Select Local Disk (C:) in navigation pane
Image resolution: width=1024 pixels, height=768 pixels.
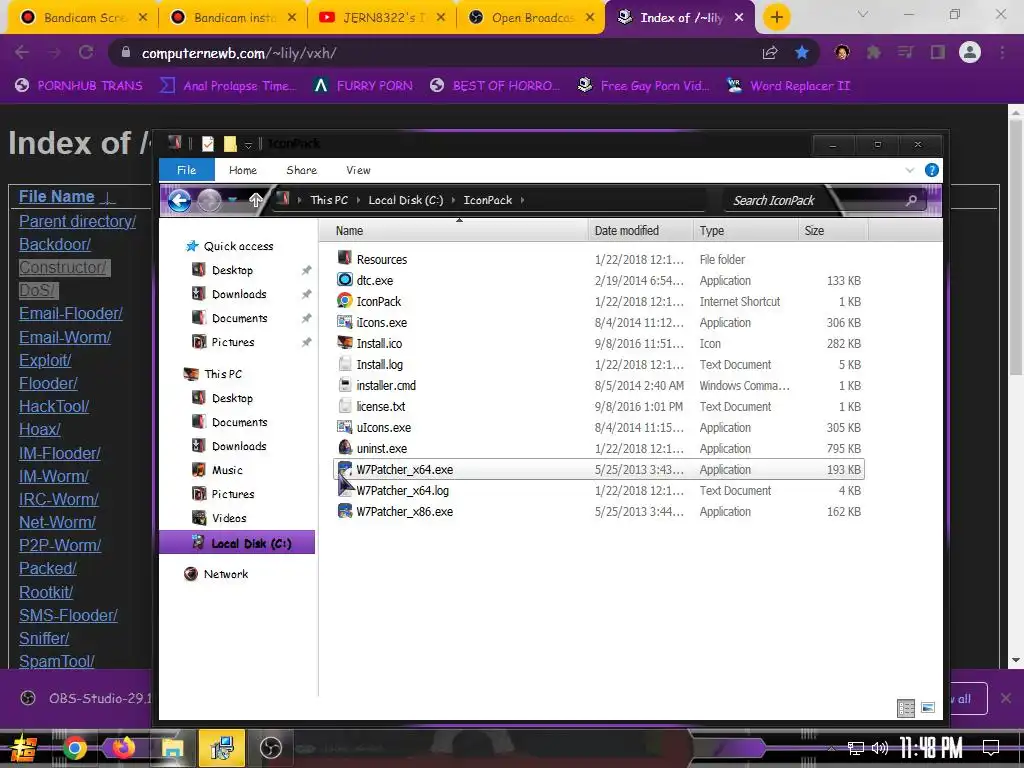[237, 543]
